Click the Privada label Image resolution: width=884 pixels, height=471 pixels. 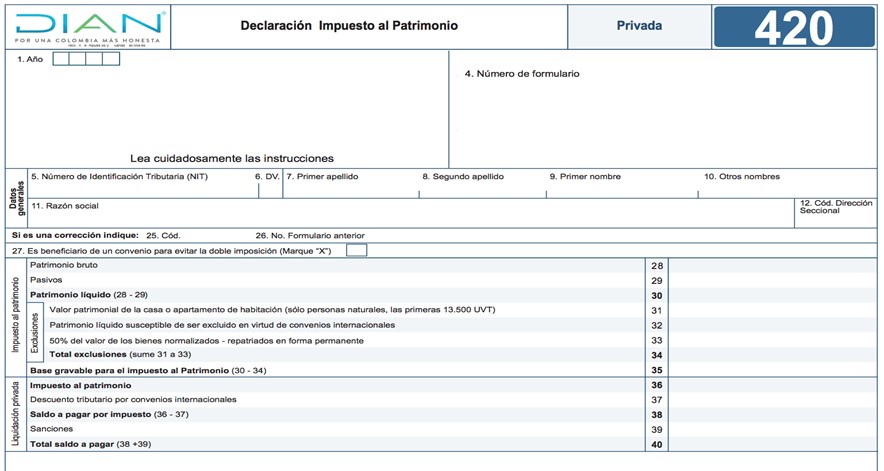(x=639, y=25)
